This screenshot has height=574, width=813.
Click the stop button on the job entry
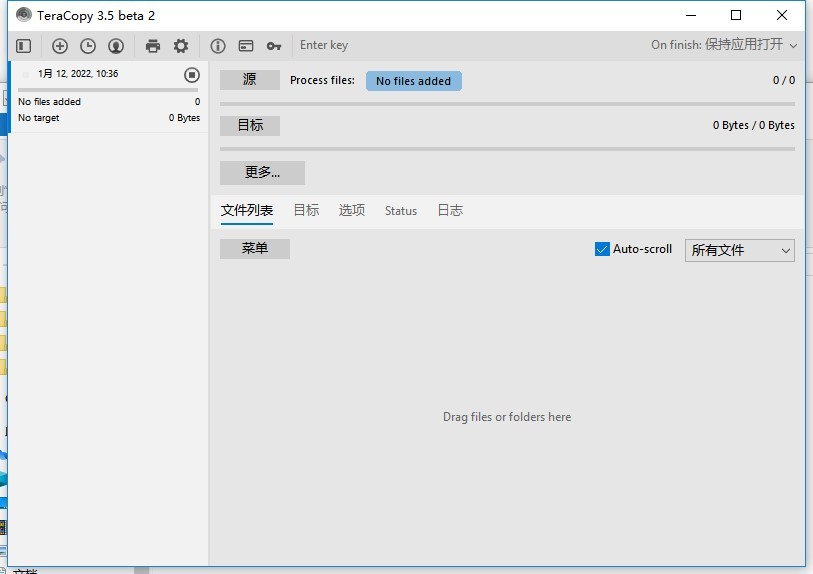coord(192,75)
